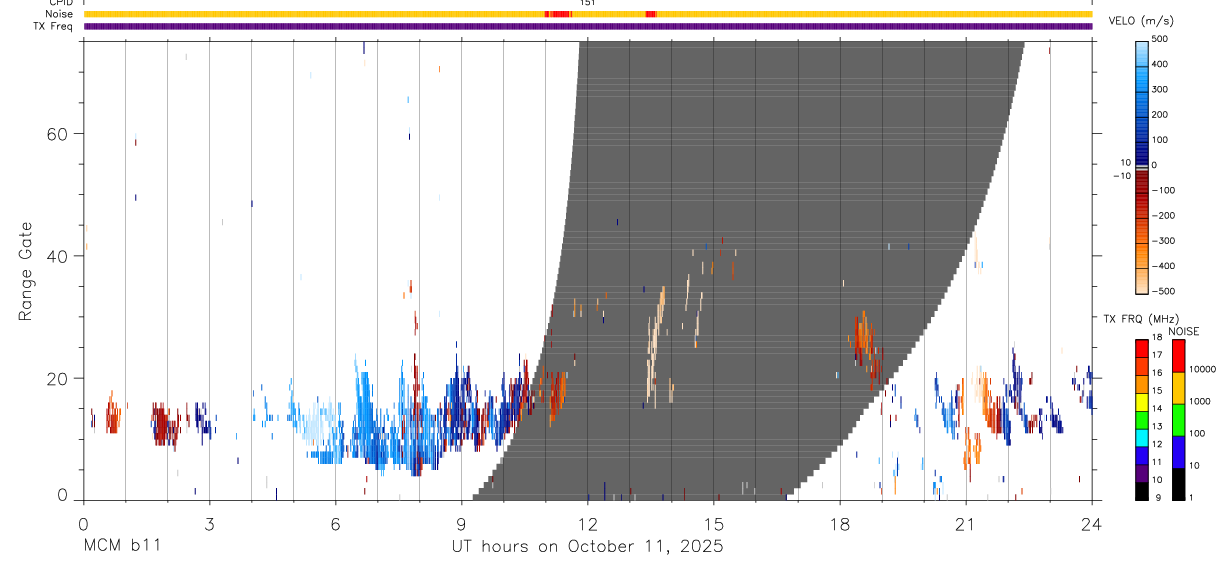This screenshot has height=567, width=1228.
Task: Click the "Noise" row label
Action: coord(60,14)
